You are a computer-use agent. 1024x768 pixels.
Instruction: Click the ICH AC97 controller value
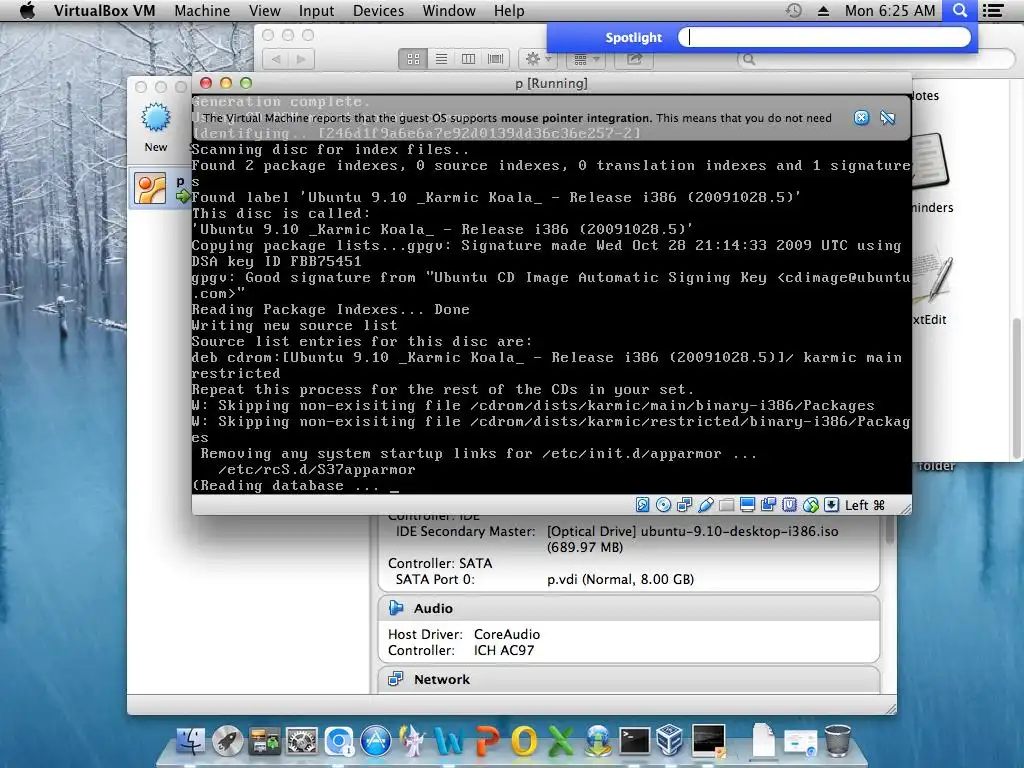504,650
